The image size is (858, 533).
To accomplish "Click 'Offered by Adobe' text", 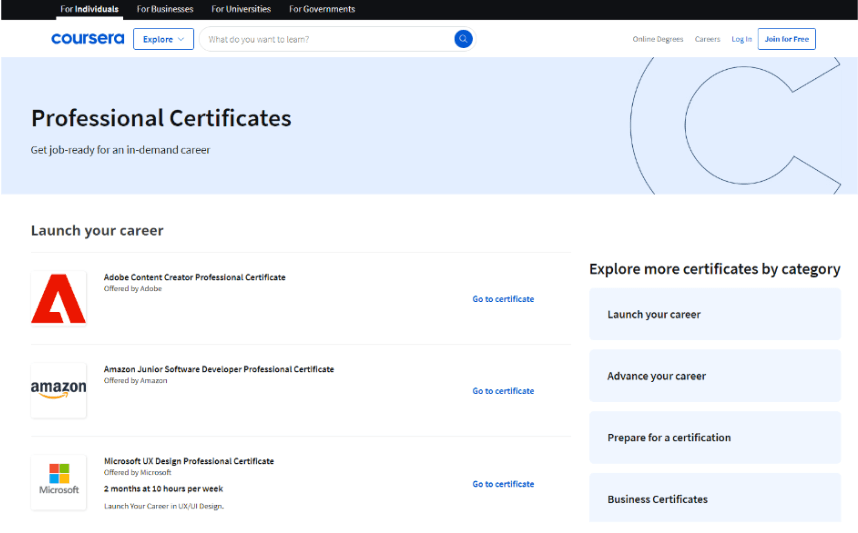I will pos(133,288).
